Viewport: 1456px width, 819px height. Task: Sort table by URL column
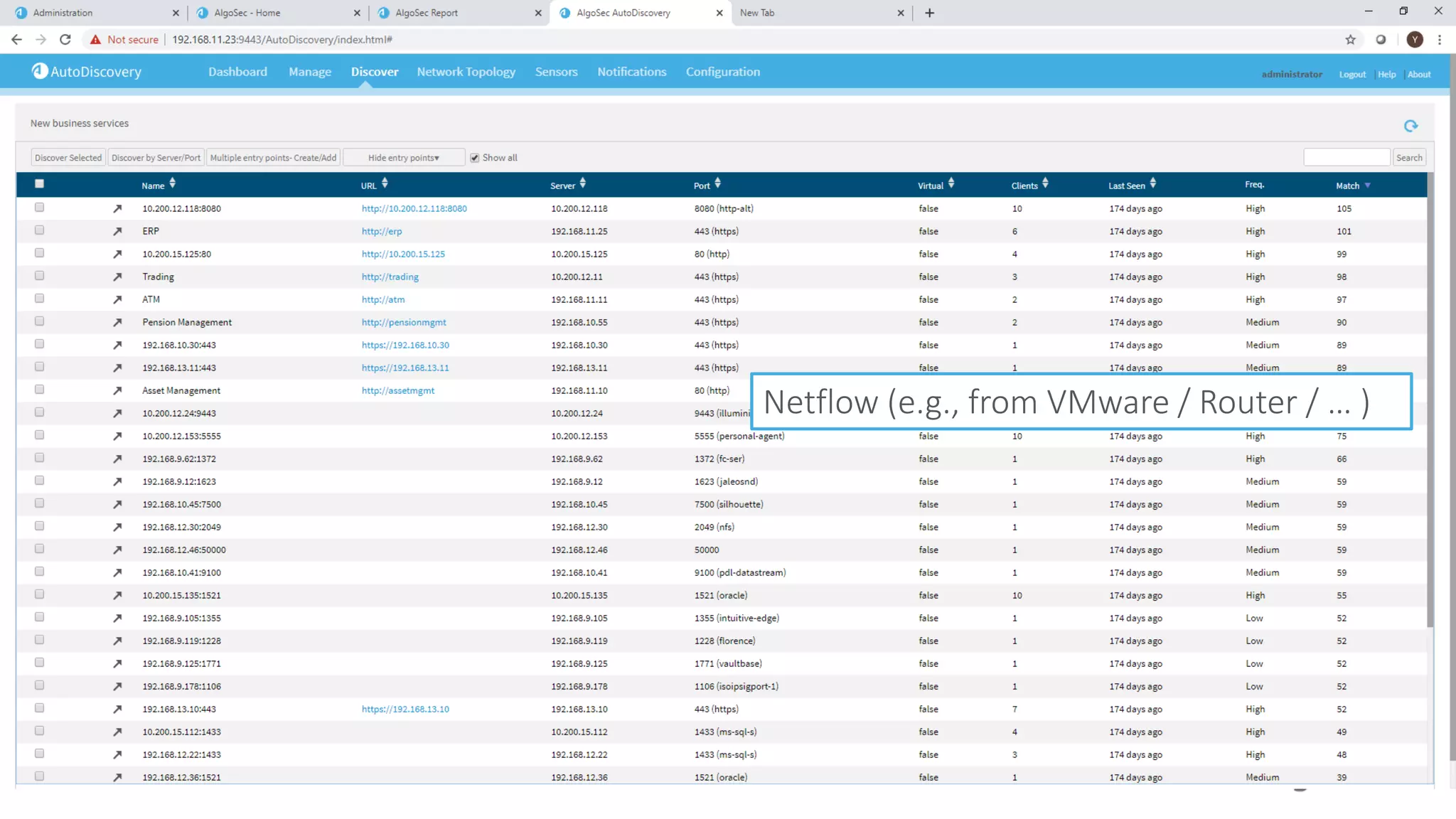pyautogui.click(x=374, y=185)
